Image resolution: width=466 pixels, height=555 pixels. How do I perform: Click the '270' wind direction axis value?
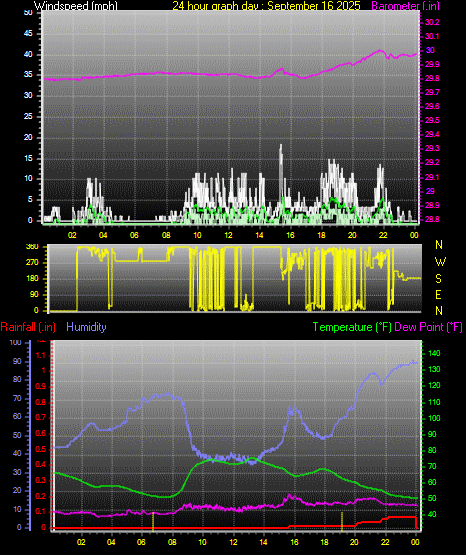coord(32,263)
